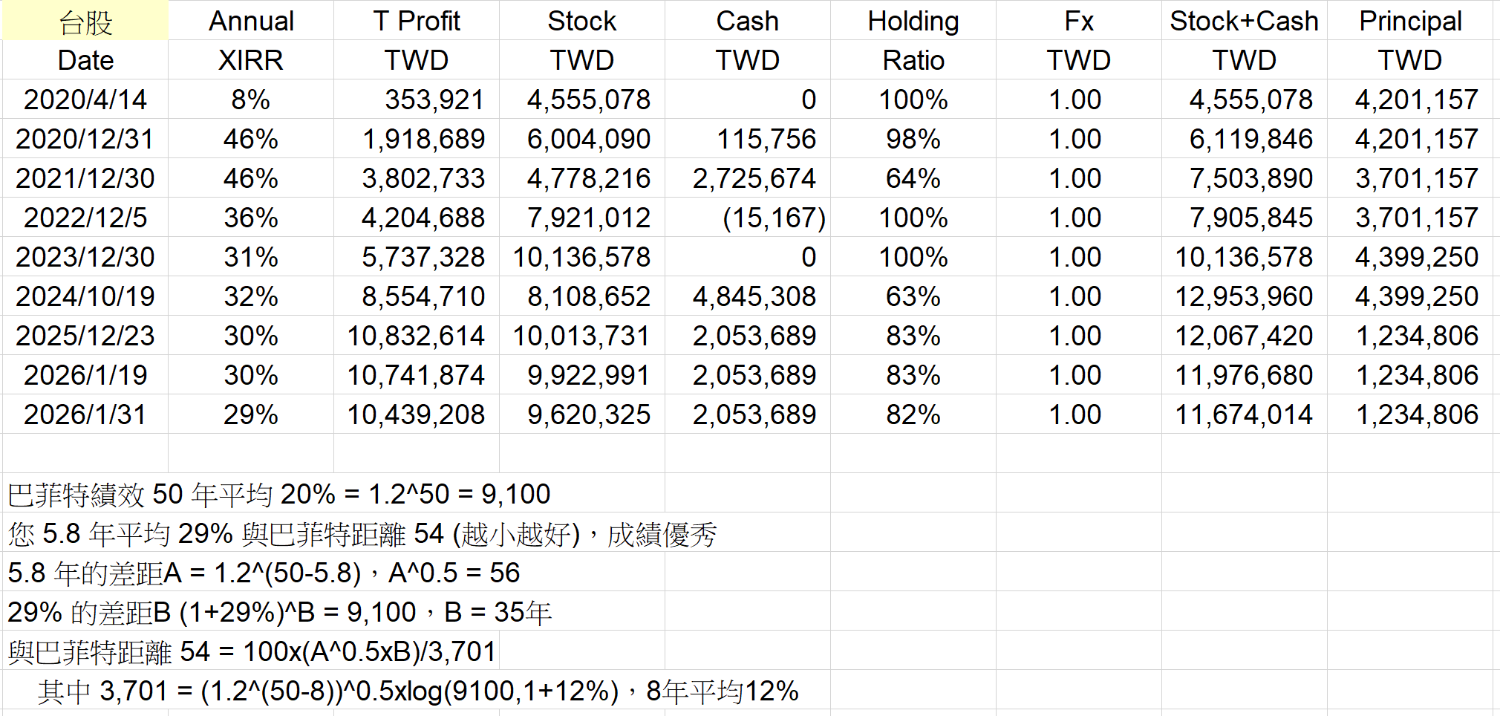Click the 64% holding ratio cell

point(913,179)
